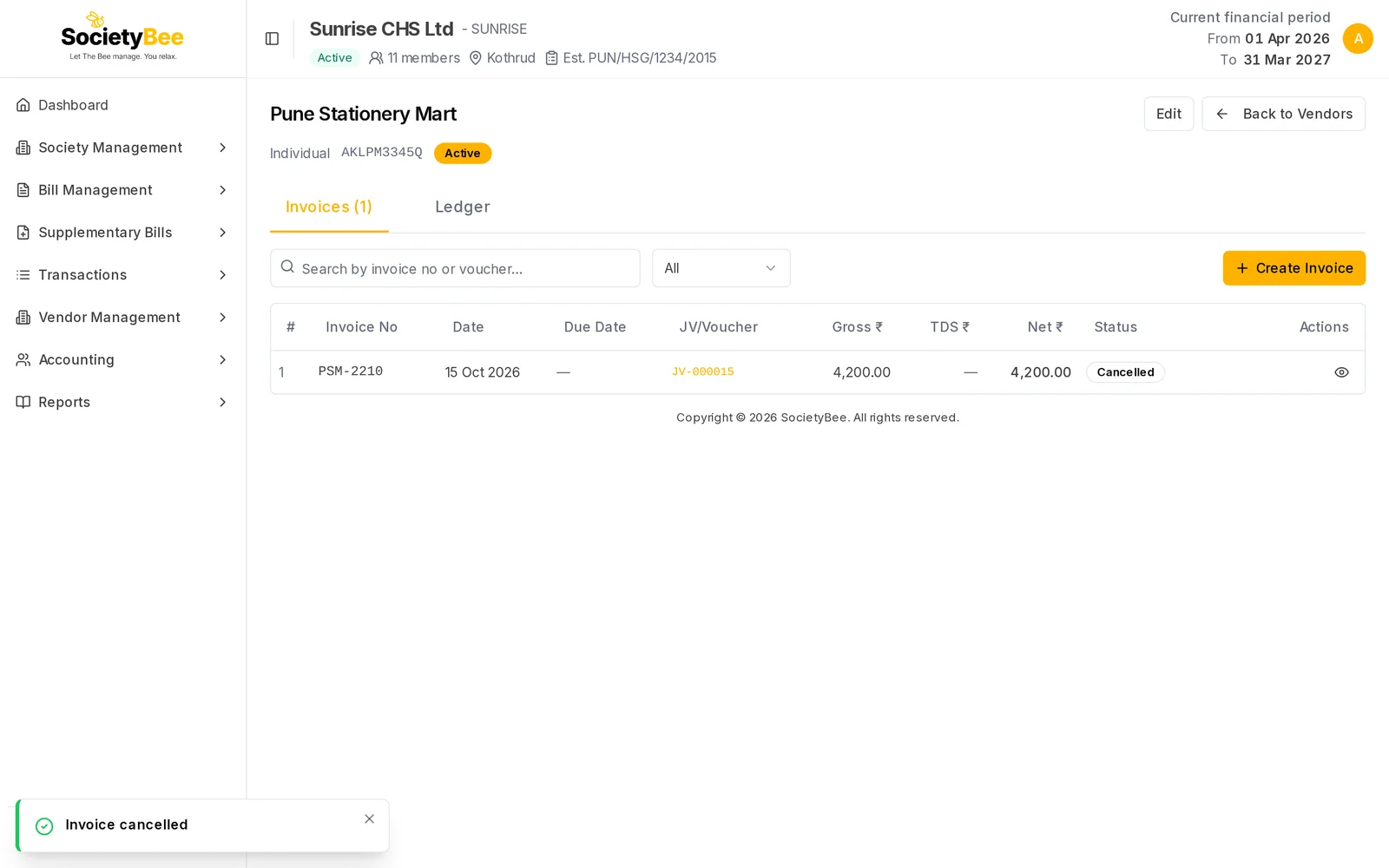View invoice PSM-2210 with eye icon
This screenshot has width=1389, height=868.
coord(1341,372)
